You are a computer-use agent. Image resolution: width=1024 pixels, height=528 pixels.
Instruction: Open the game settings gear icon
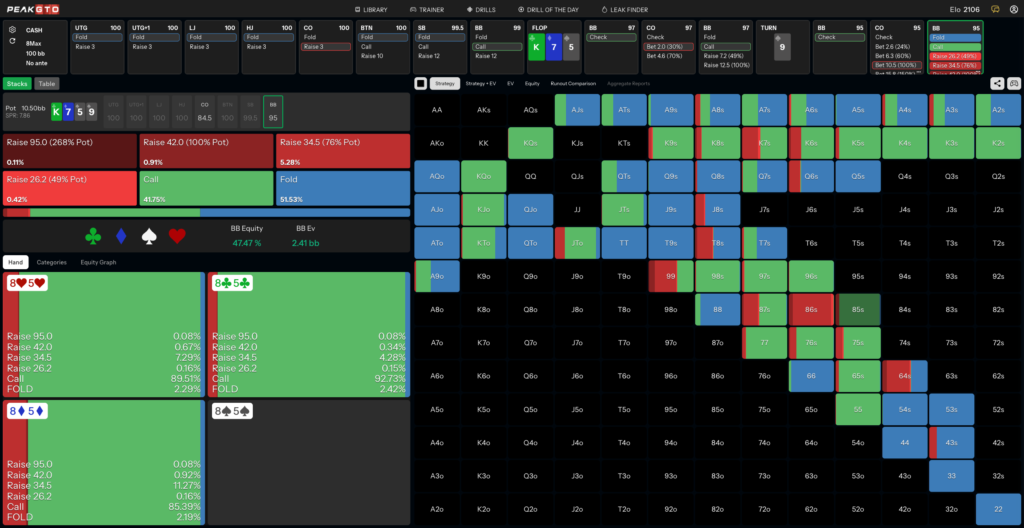pos(12,30)
